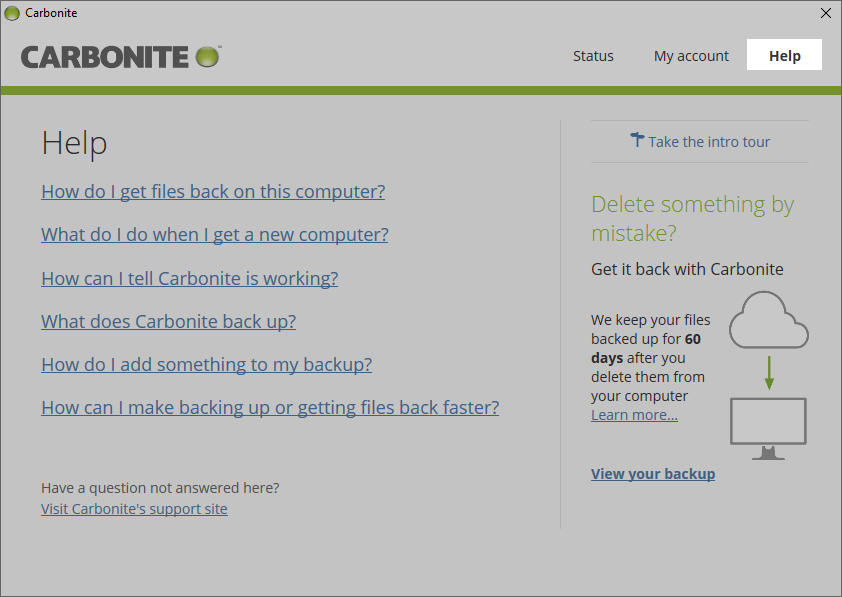Screen dimensions: 842x597
Task: Close the Carbonite window
Action: [825, 13]
